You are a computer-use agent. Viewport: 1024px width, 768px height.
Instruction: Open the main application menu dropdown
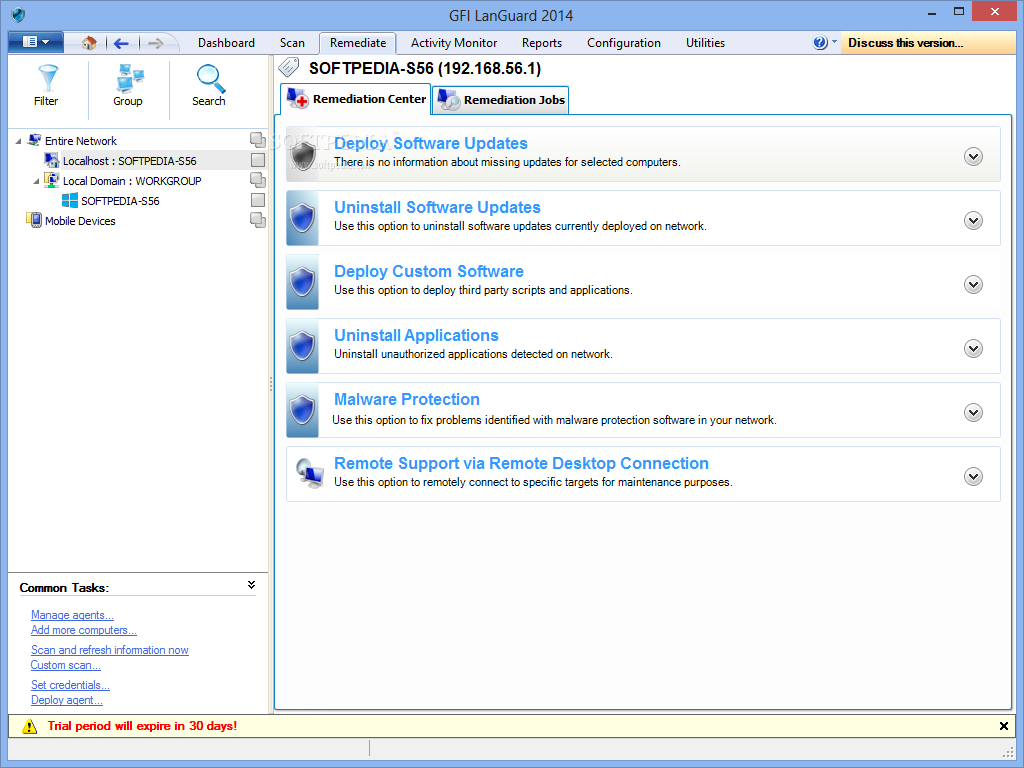click(36, 42)
